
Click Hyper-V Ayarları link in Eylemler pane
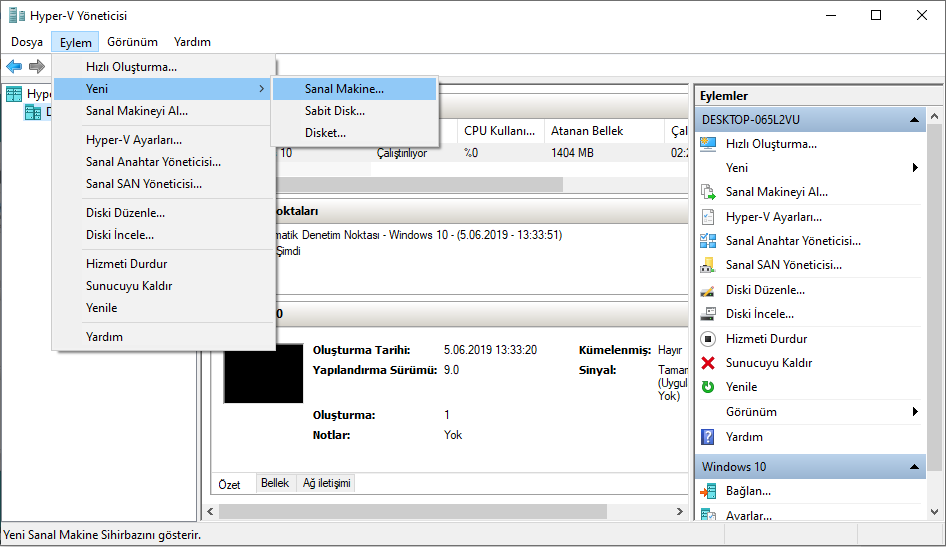(x=773, y=217)
